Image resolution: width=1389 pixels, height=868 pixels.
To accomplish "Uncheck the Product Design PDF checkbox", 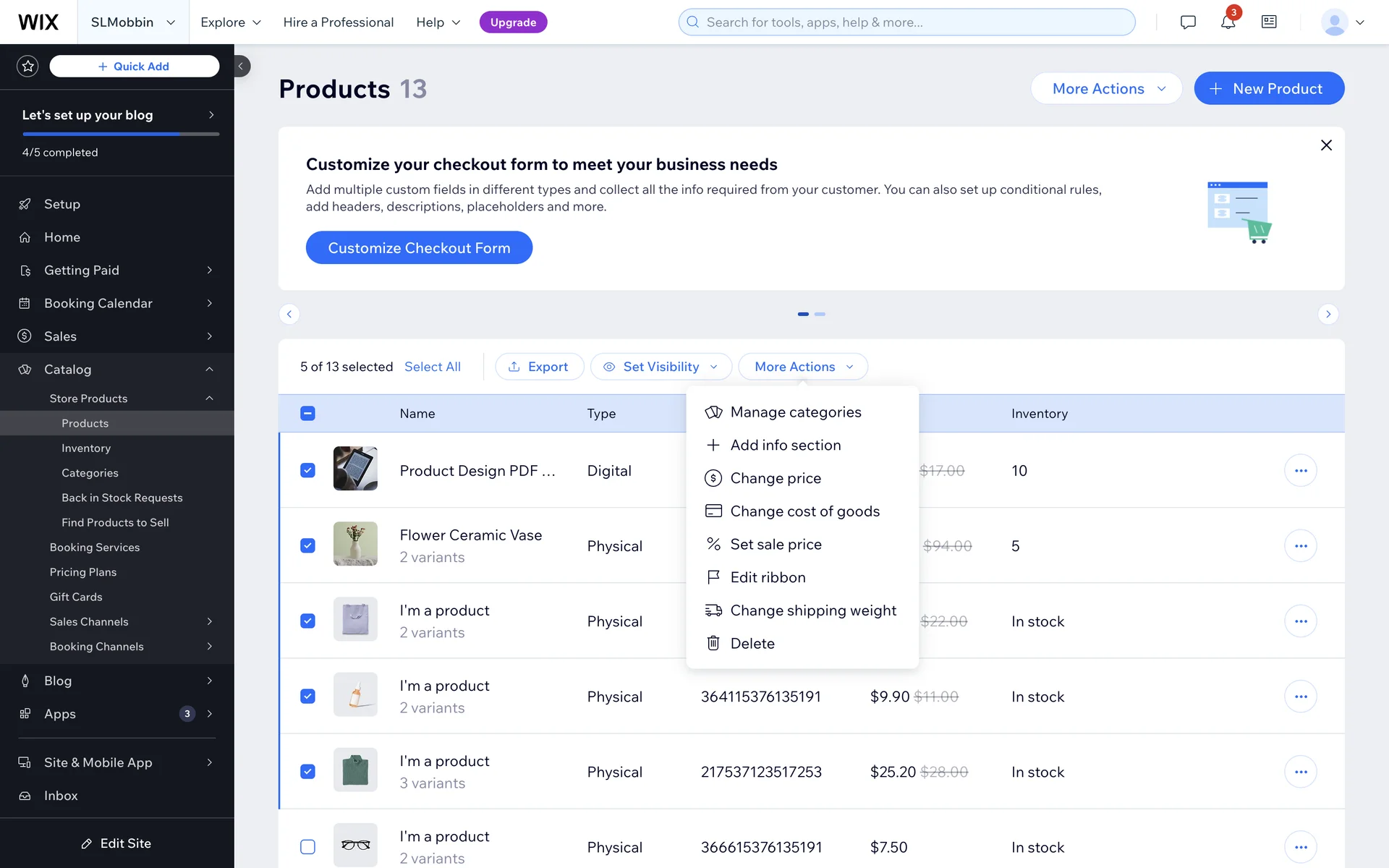I will click(307, 470).
